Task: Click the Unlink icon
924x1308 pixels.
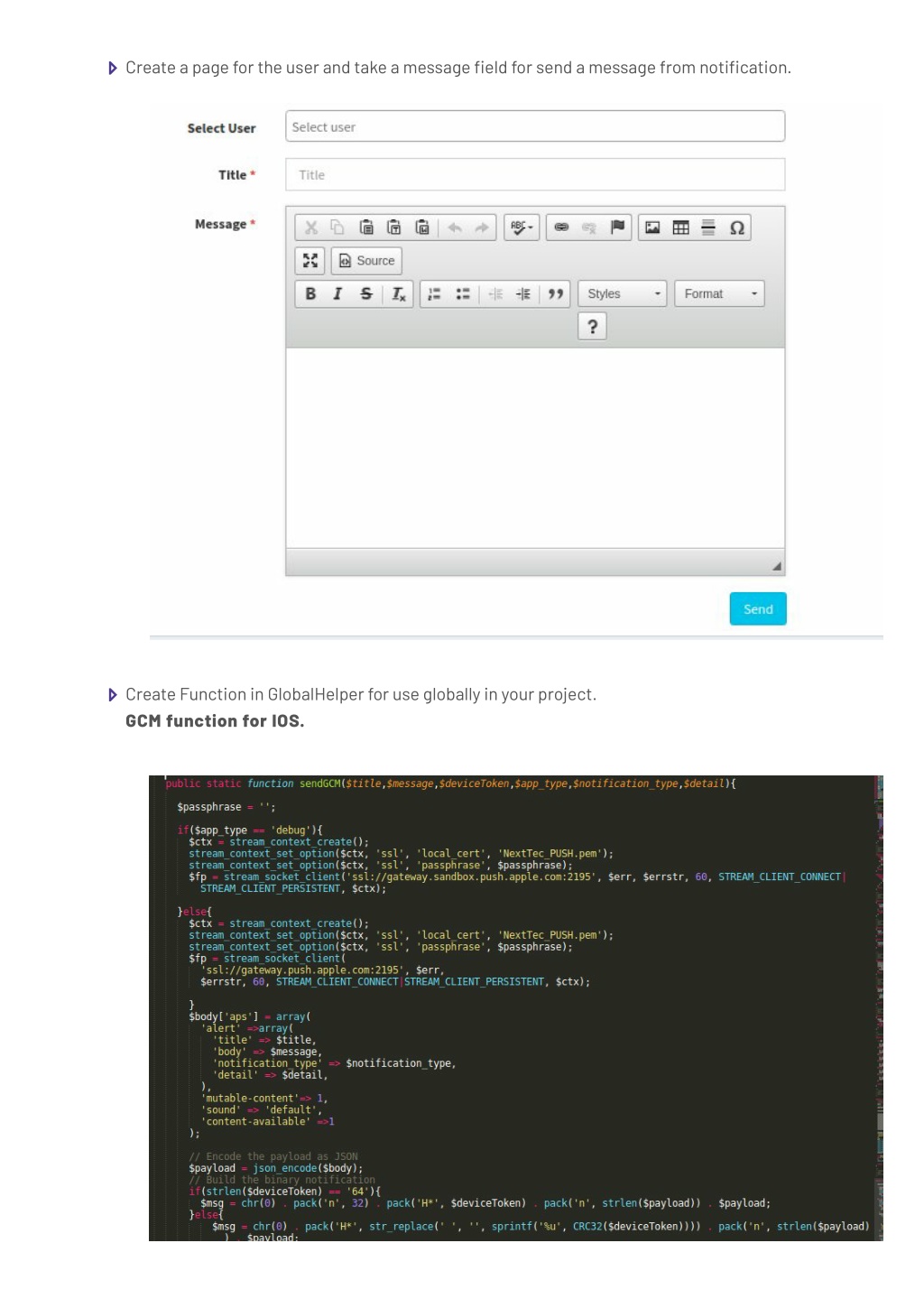Action: pyautogui.click(x=589, y=227)
